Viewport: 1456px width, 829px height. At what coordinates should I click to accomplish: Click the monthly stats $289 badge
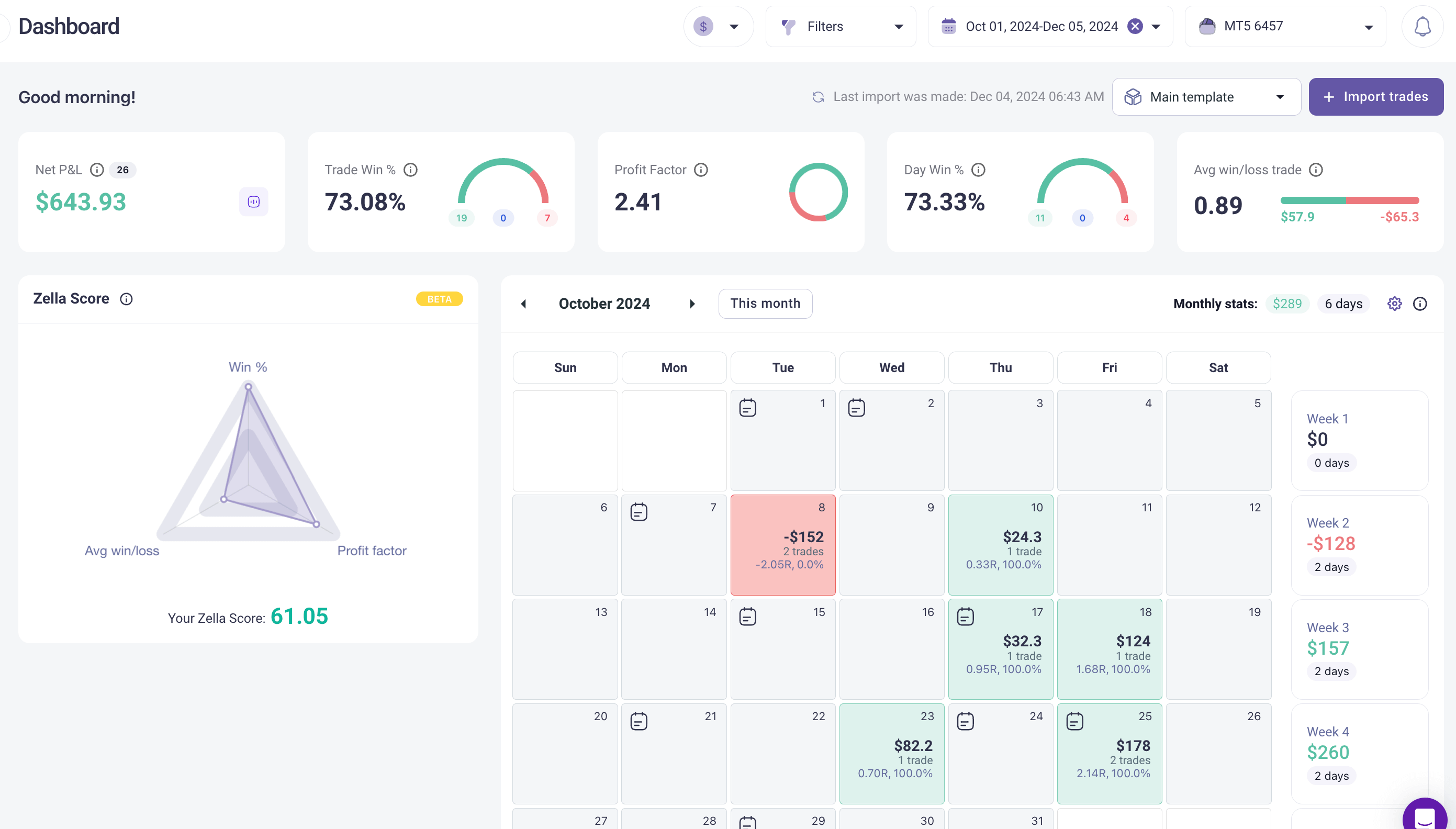click(1287, 304)
